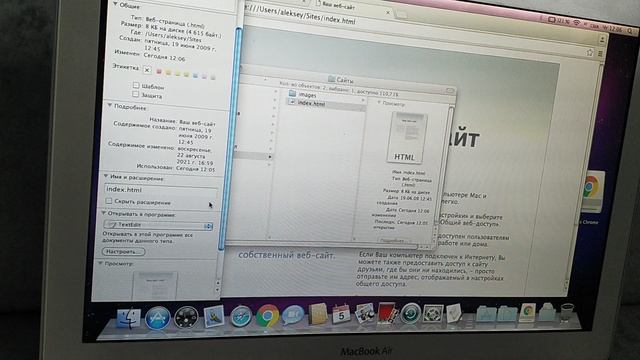Open the Preview app in the Dock
This screenshot has height=360, width=640.
pyautogui.click(x=213, y=317)
